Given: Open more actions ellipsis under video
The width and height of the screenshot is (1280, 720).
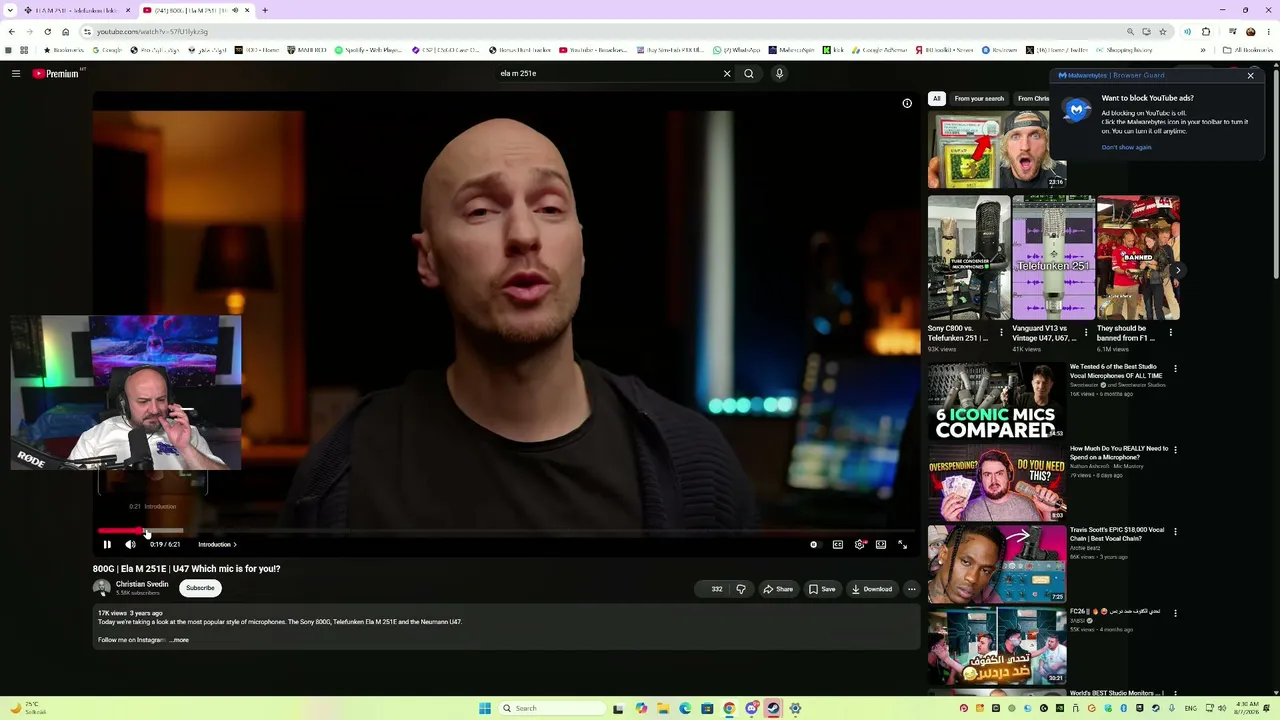Looking at the screenshot, I should click(x=911, y=589).
